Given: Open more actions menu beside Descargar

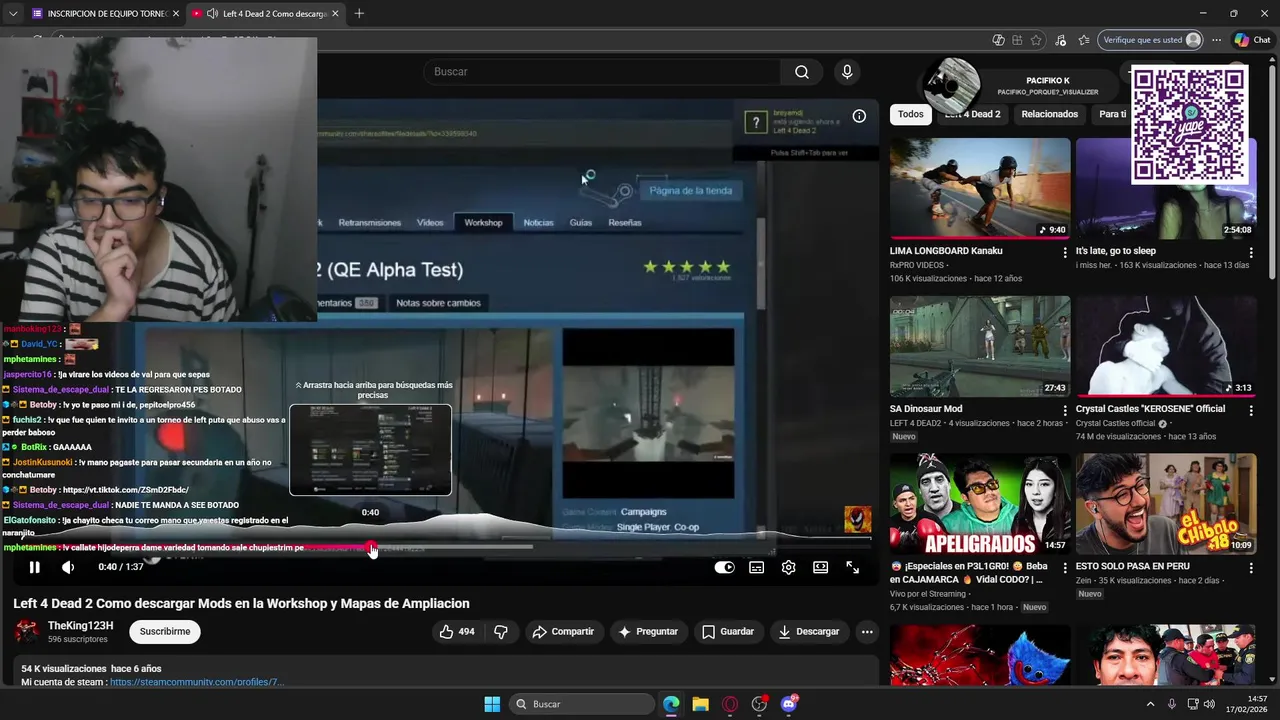Looking at the screenshot, I should coord(867,631).
